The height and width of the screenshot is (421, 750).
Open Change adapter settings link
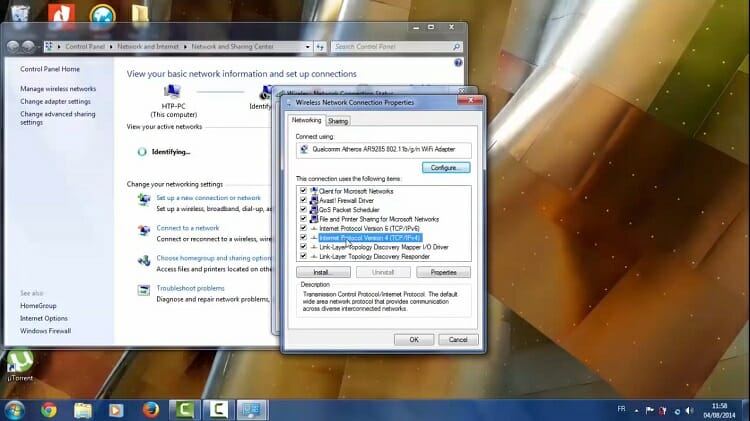[x=55, y=101]
